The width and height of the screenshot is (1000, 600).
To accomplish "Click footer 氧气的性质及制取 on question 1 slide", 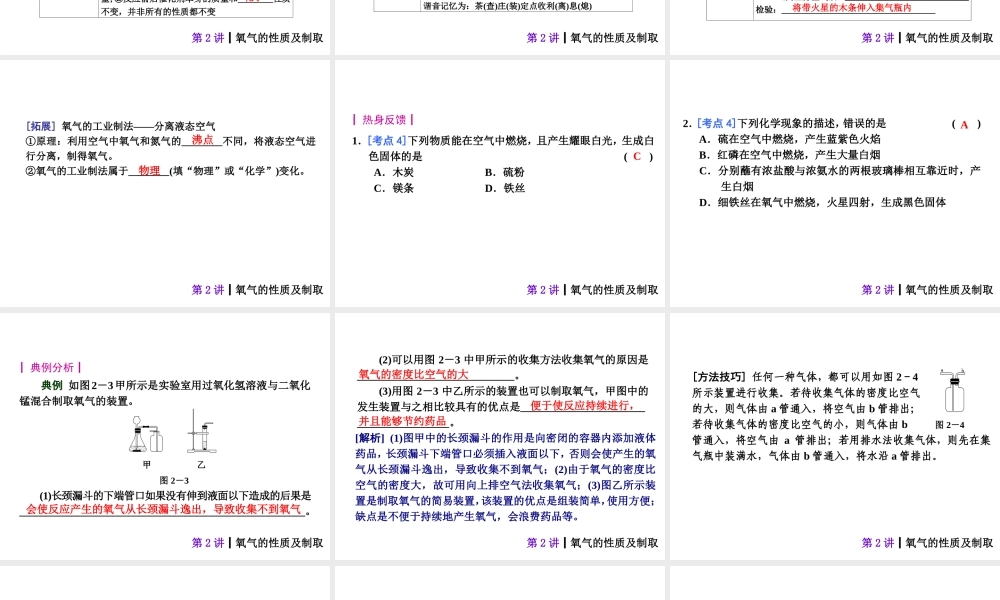I will (x=614, y=289).
